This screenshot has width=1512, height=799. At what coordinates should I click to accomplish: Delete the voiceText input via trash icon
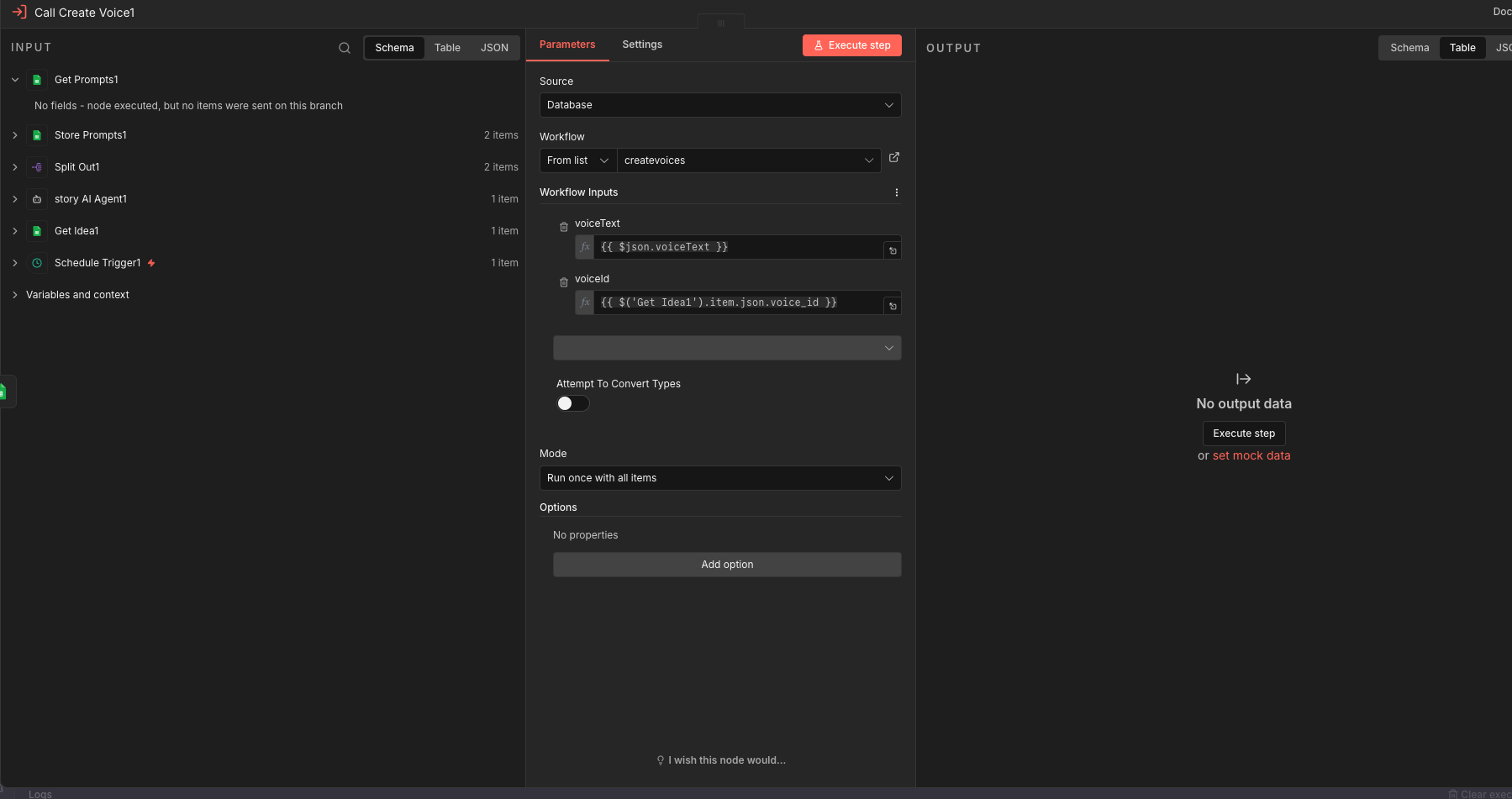pos(564,227)
